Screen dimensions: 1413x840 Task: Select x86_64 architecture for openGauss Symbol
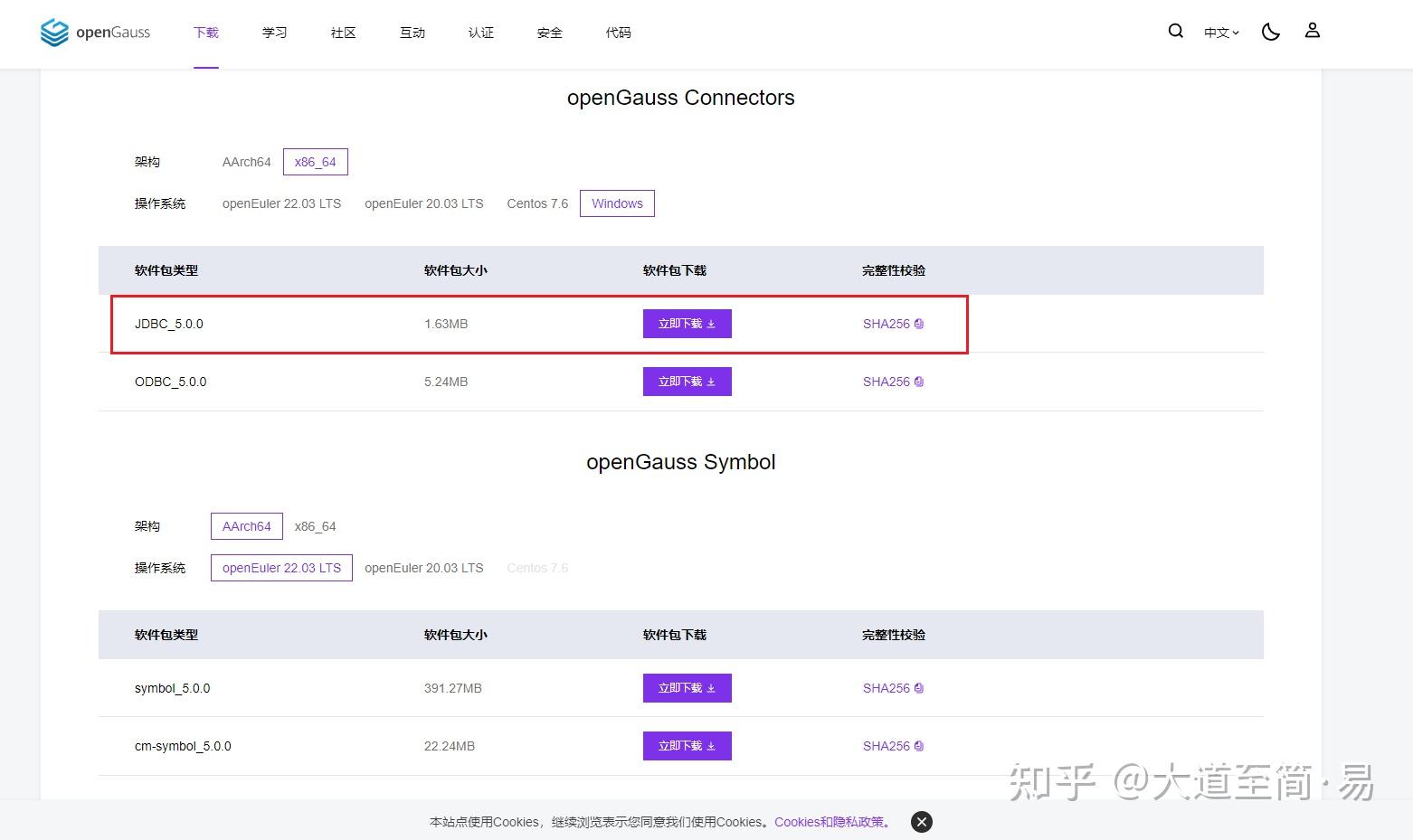(x=315, y=526)
